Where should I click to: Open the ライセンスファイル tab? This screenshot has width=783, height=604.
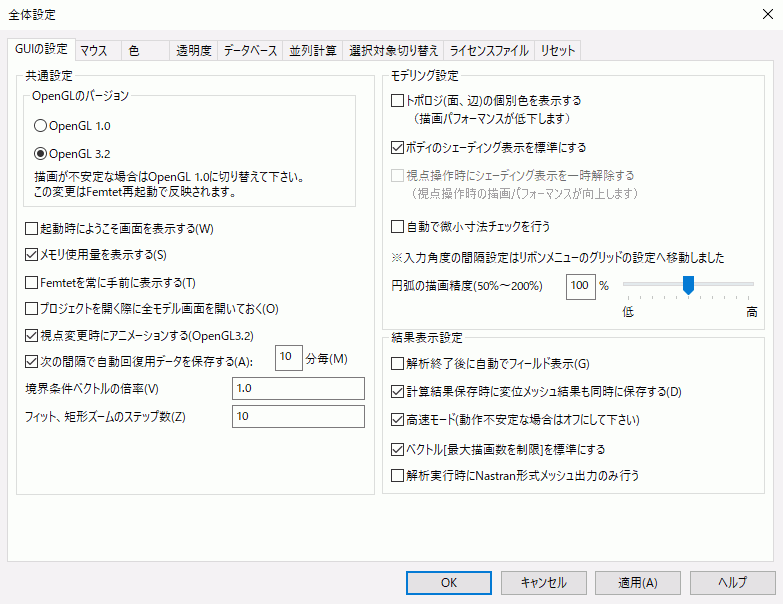pos(489,51)
